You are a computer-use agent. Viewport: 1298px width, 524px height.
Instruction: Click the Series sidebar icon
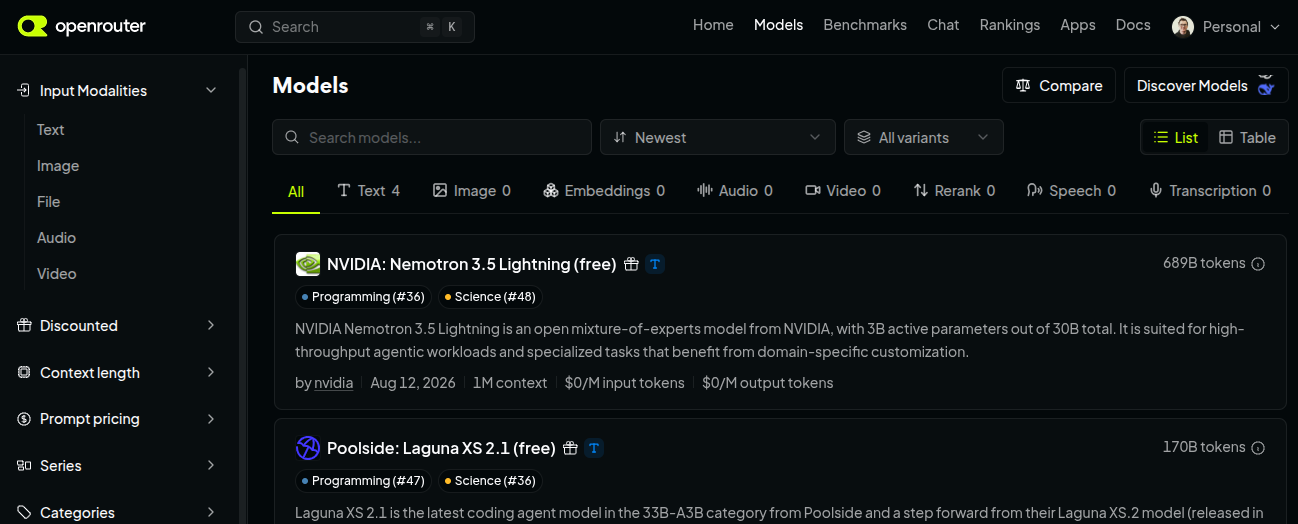[24, 466]
